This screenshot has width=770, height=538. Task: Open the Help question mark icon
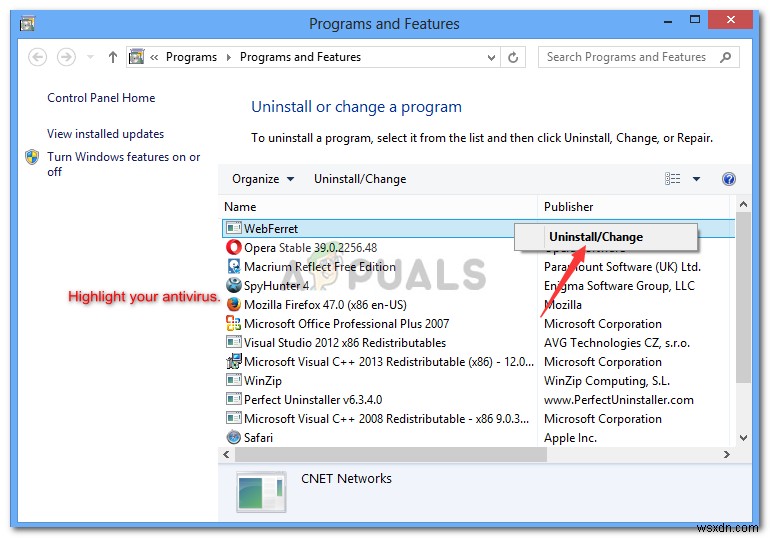[x=729, y=179]
